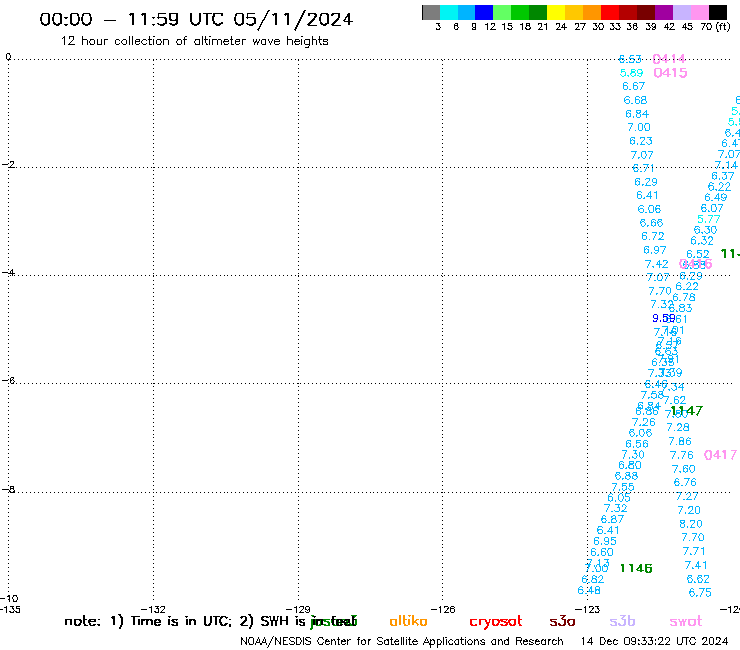Screen dimensions: 740x650
Task: Click the 6.56 wave height value
Action: coord(637,444)
